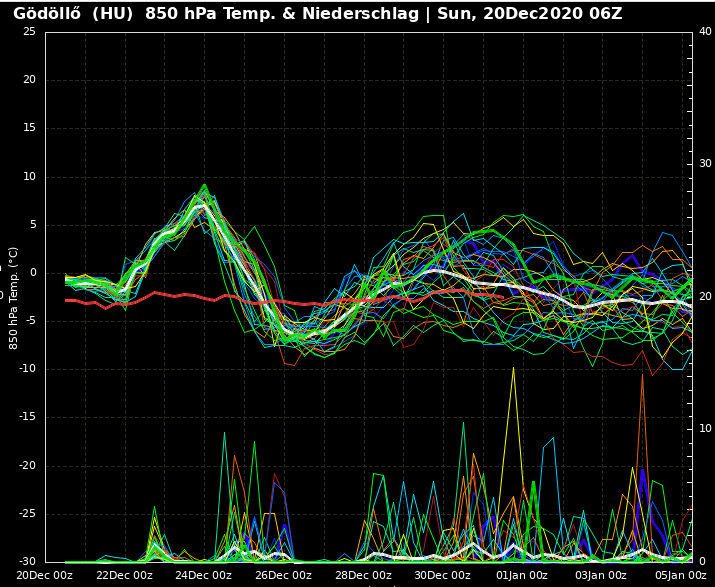
Task: Click the ensemble temperature peak near 24Dec
Action: [x=204, y=188]
